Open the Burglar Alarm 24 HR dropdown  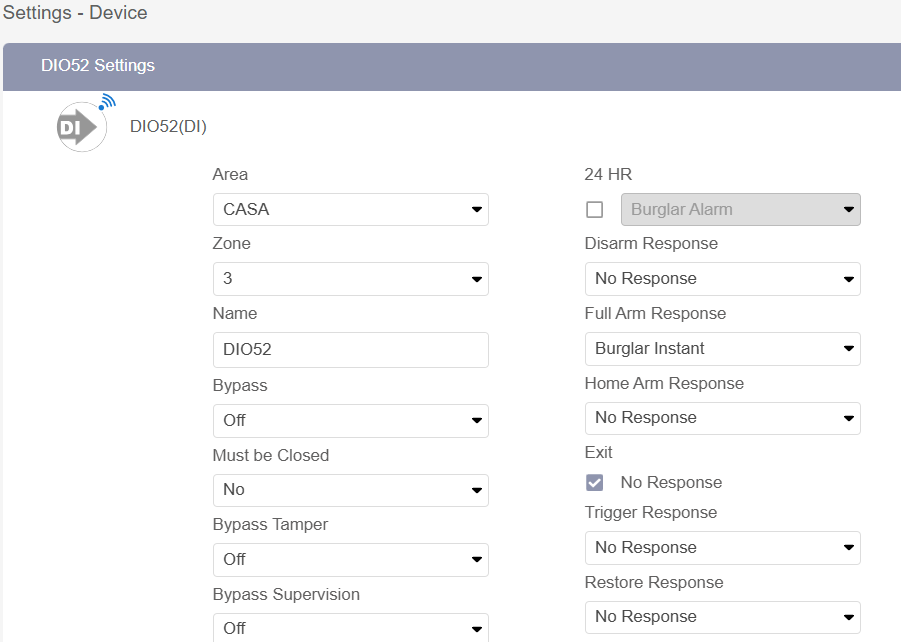pyautogui.click(x=740, y=210)
